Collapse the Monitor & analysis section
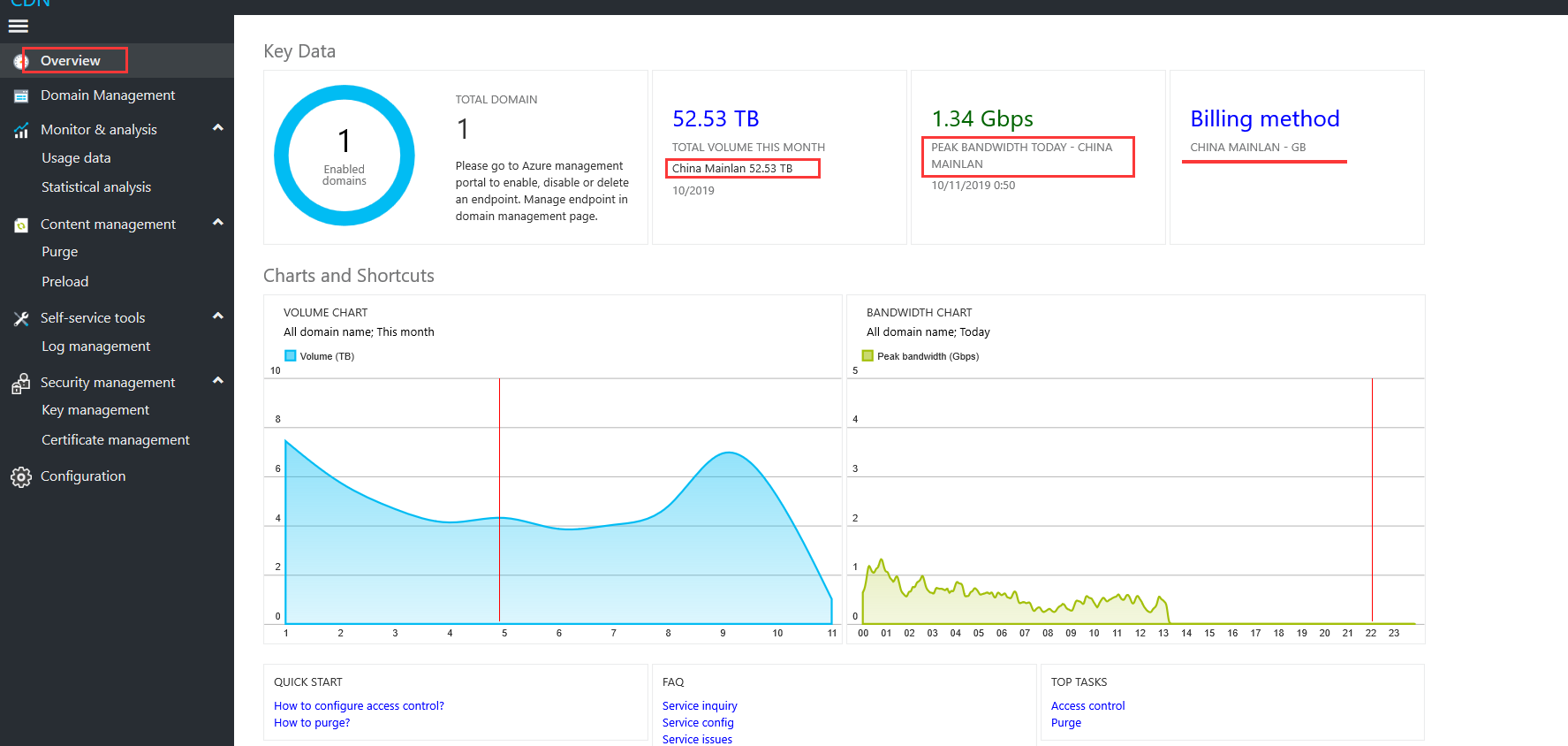1568x746 pixels. (217, 128)
